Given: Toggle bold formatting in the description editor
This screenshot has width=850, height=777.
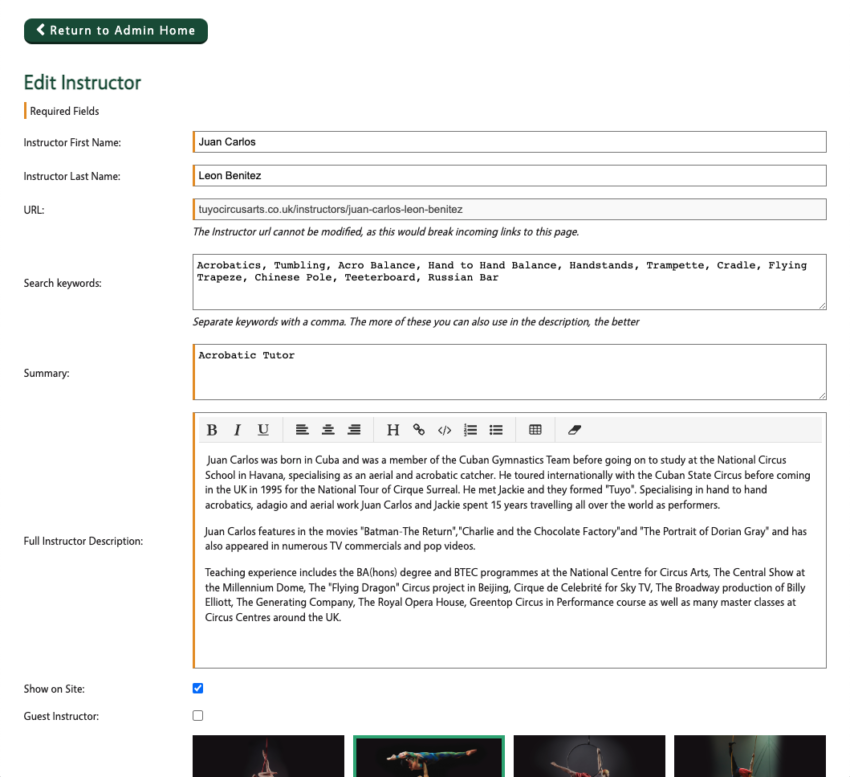Looking at the screenshot, I should click(212, 430).
